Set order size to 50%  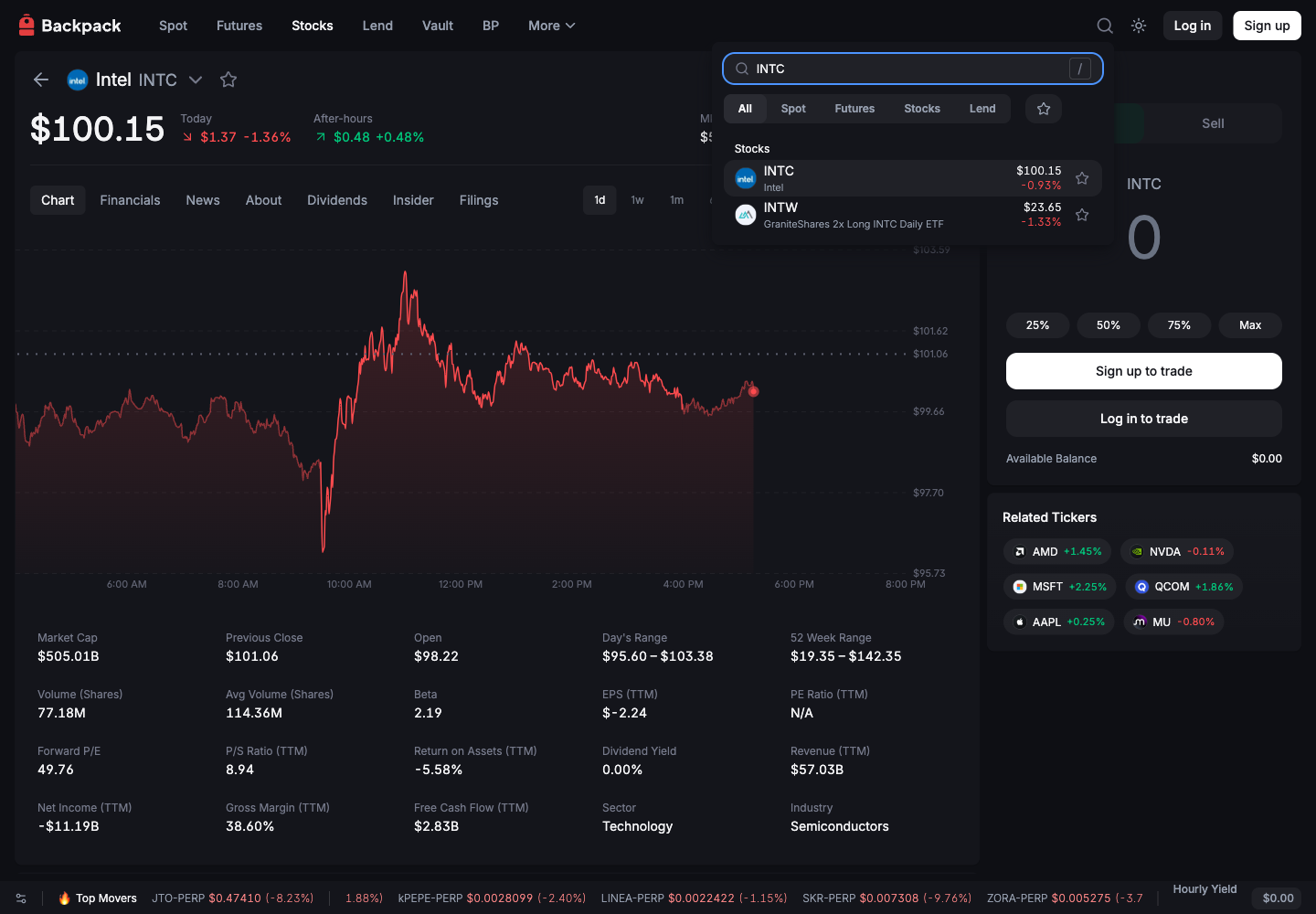tap(1109, 325)
